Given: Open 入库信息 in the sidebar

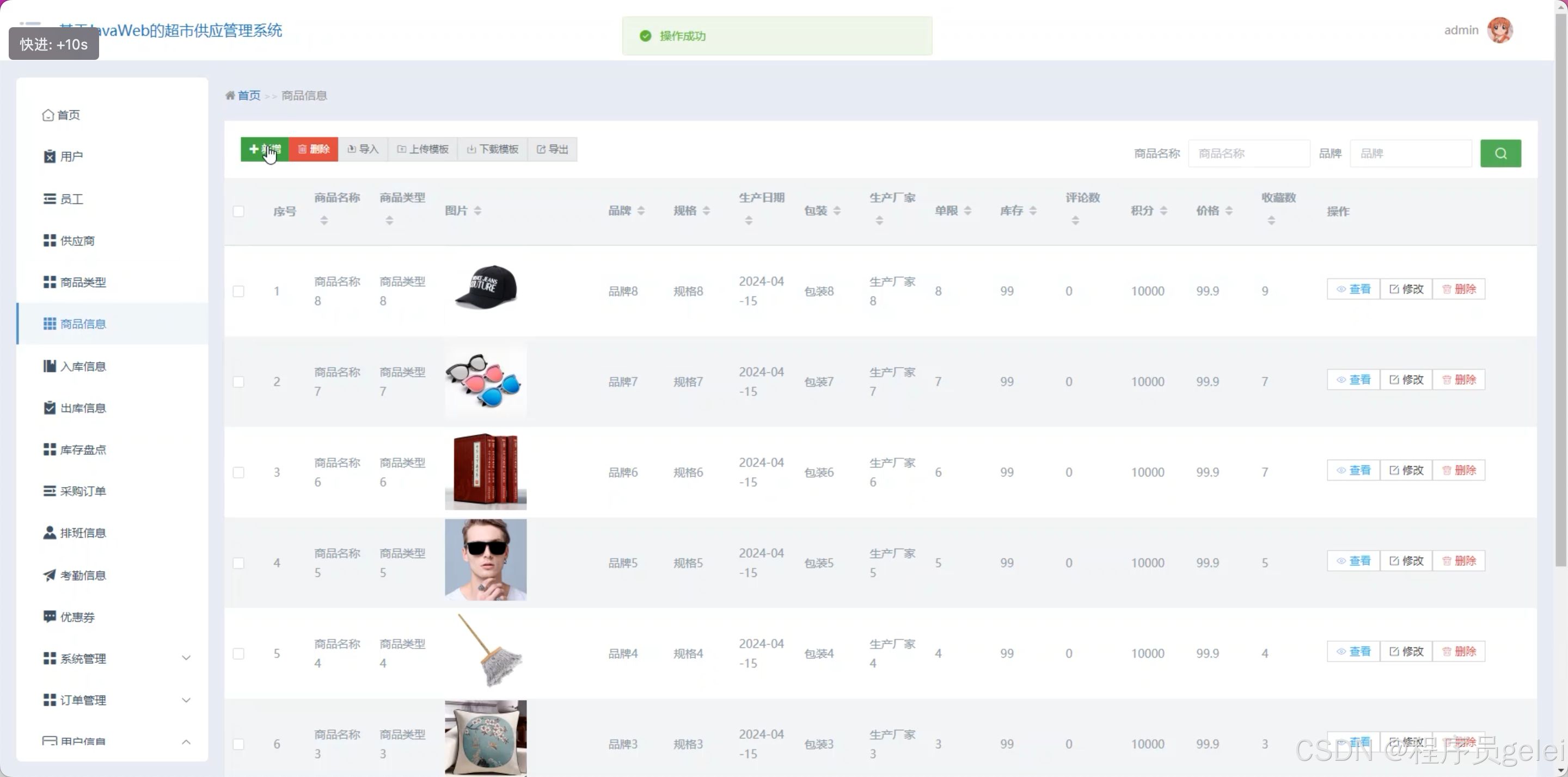Looking at the screenshot, I should [83, 366].
